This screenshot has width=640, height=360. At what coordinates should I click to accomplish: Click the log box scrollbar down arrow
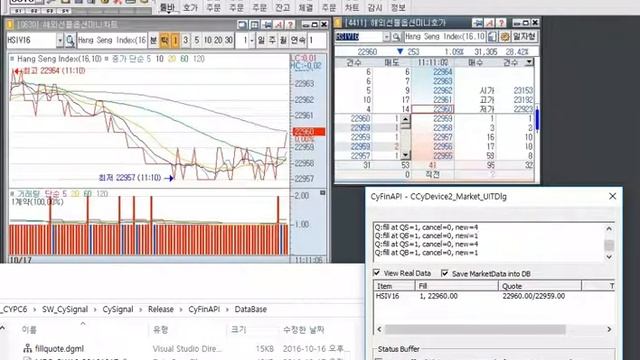[x=609, y=257]
